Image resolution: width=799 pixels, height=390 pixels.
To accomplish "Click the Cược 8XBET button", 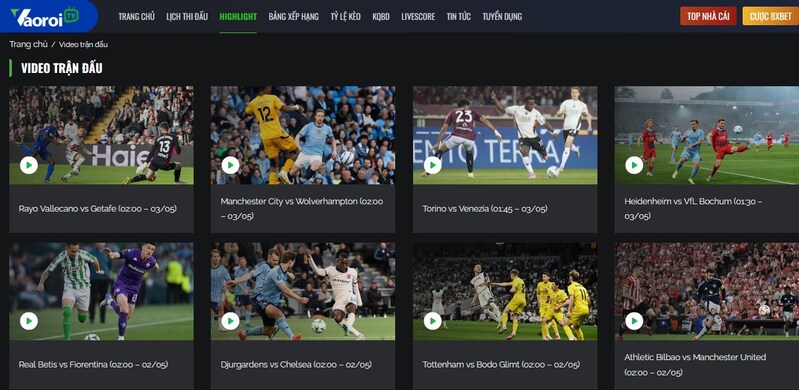I will click(770, 16).
